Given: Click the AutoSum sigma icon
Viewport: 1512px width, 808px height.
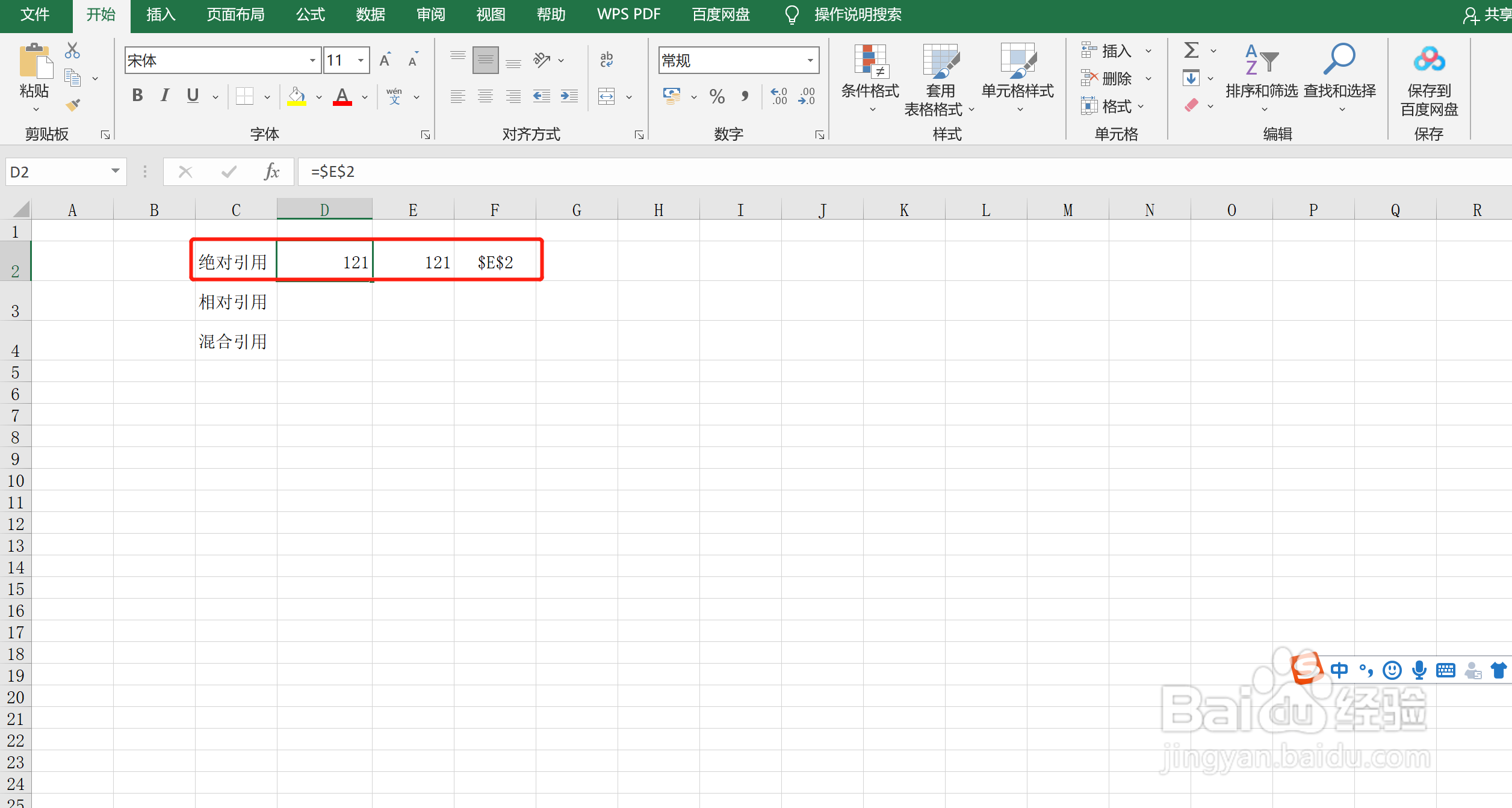Looking at the screenshot, I should coord(1191,51).
